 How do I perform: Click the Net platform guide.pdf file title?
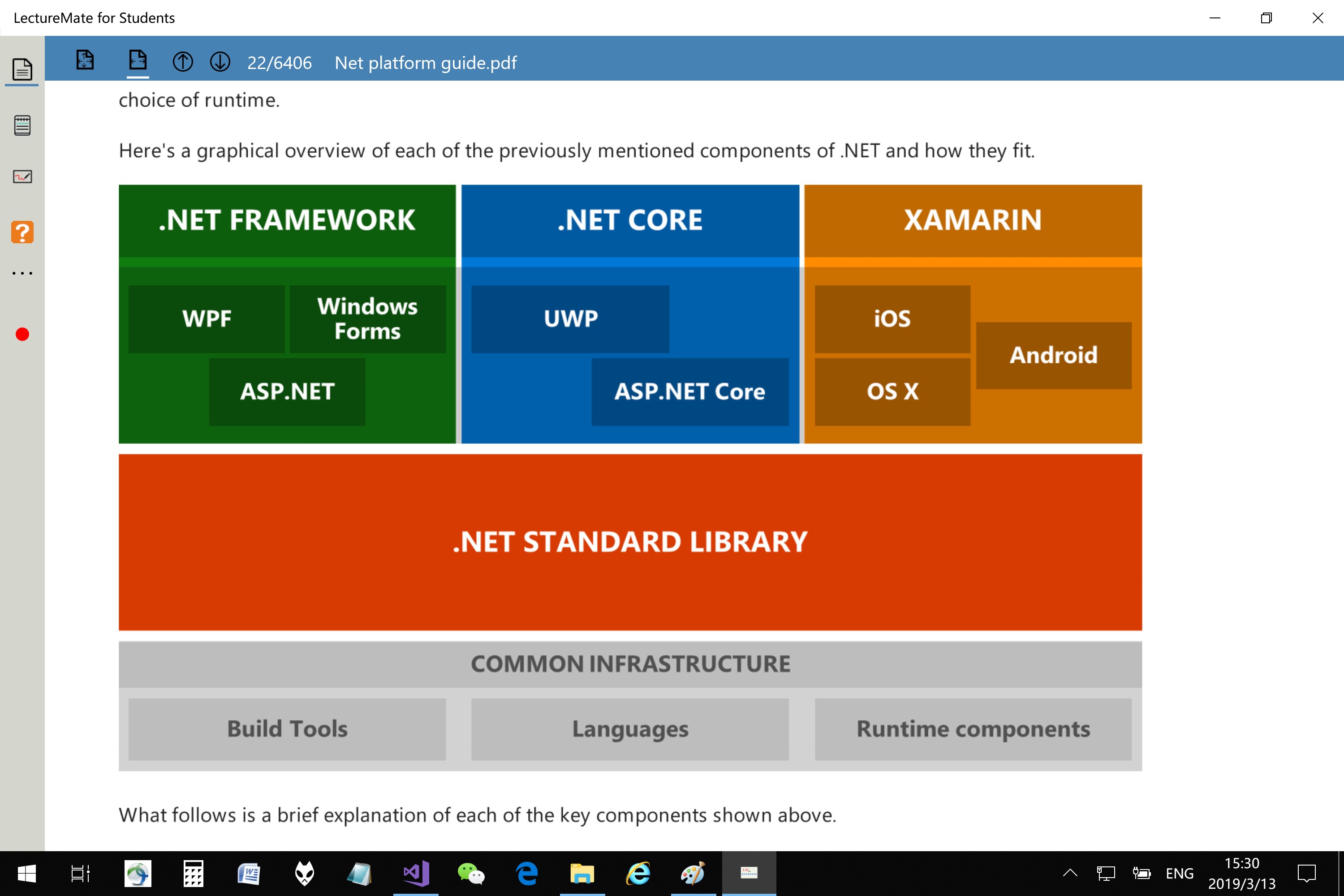pyautogui.click(x=425, y=63)
